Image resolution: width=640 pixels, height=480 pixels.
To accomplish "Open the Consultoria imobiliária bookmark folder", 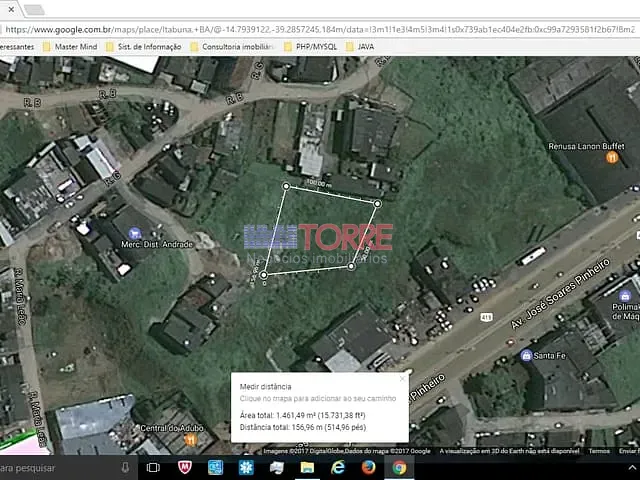I will tap(233, 47).
